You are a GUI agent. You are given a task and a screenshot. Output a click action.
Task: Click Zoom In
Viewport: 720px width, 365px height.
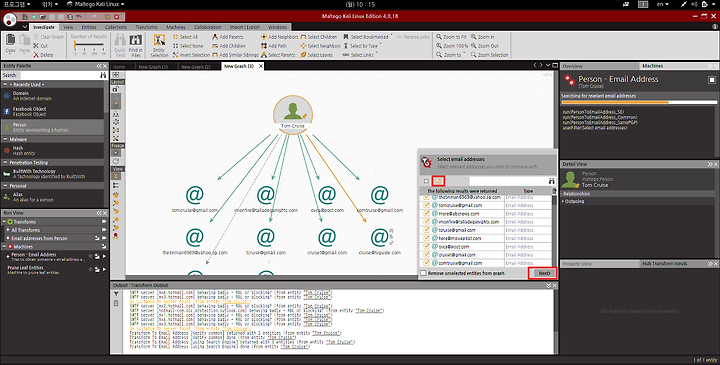point(483,37)
